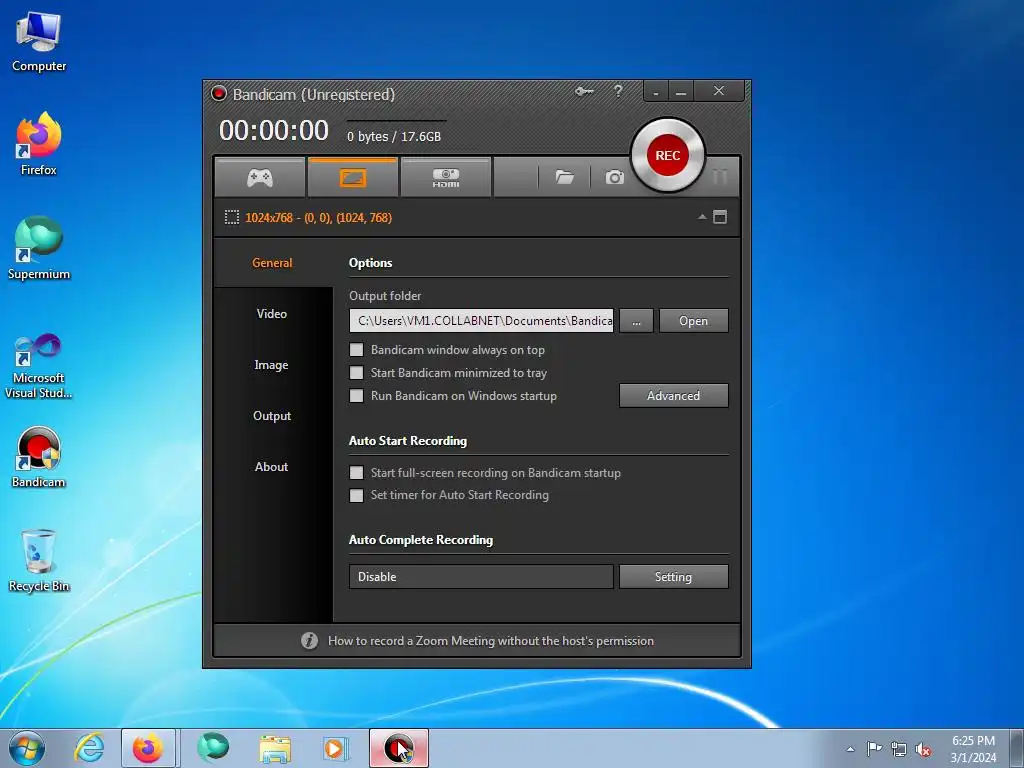
Task: Open the Output settings tab
Action: click(x=272, y=415)
